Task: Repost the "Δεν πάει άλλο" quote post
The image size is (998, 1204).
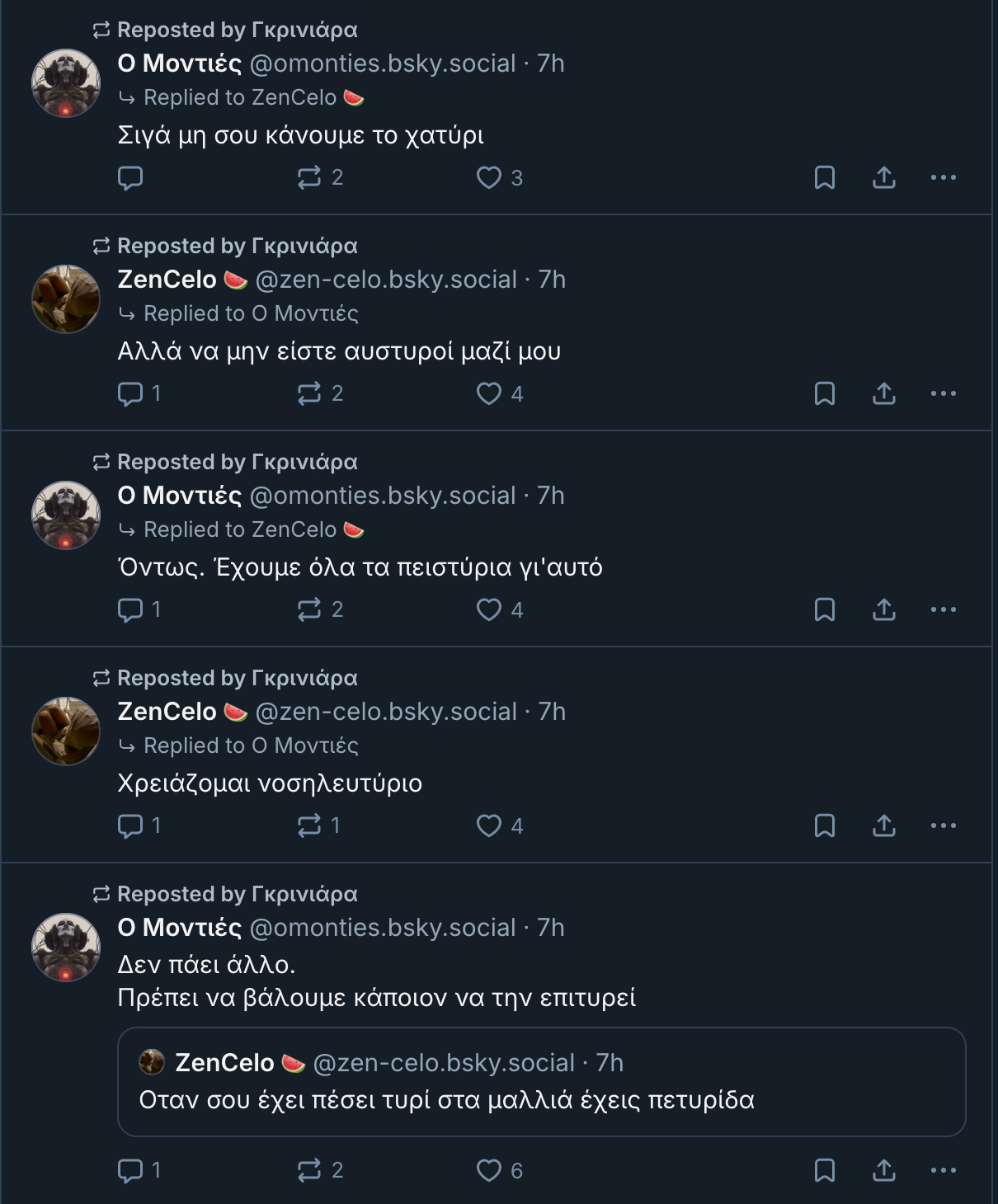Action: (x=309, y=1170)
